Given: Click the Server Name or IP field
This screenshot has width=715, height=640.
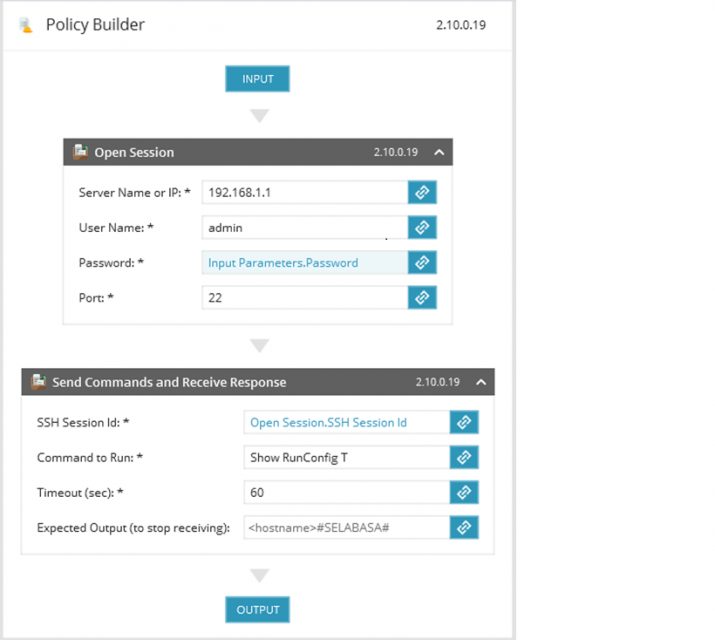Looking at the screenshot, I should point(305,192).
